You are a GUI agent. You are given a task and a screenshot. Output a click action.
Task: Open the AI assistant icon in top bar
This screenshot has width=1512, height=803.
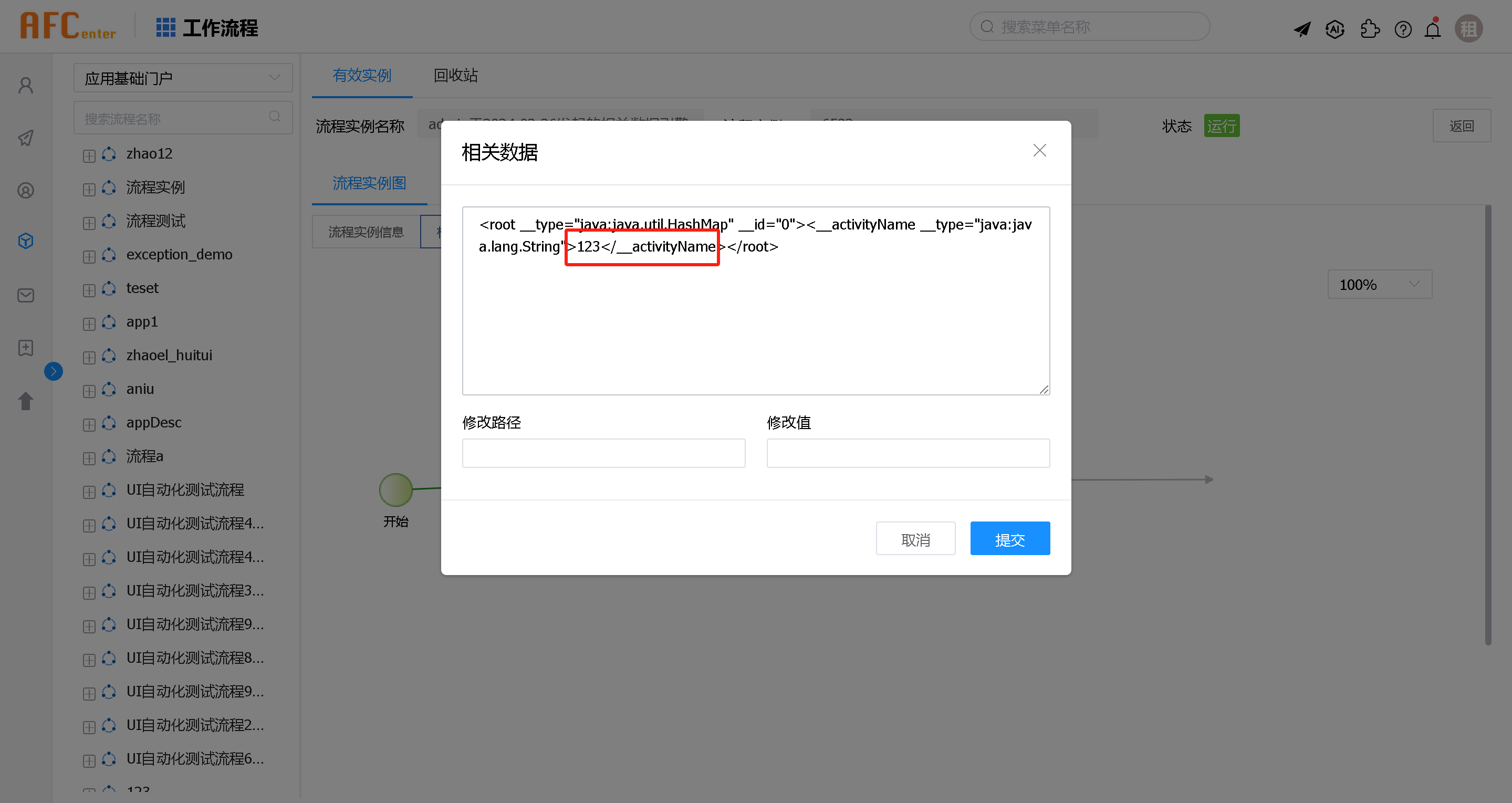1334,28
